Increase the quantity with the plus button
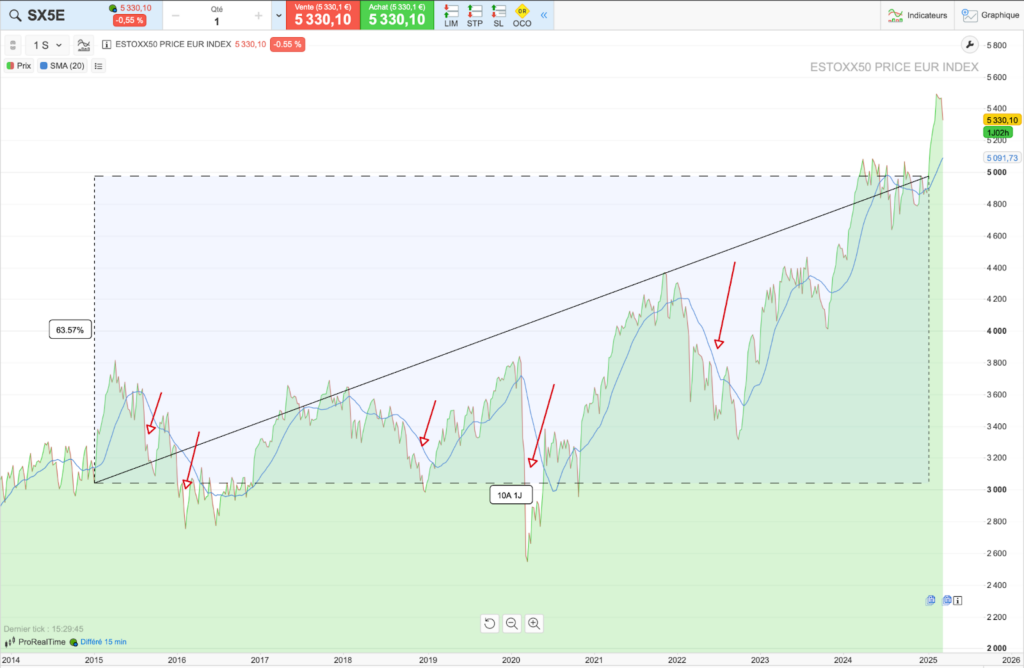 click(x=259, y=16)
